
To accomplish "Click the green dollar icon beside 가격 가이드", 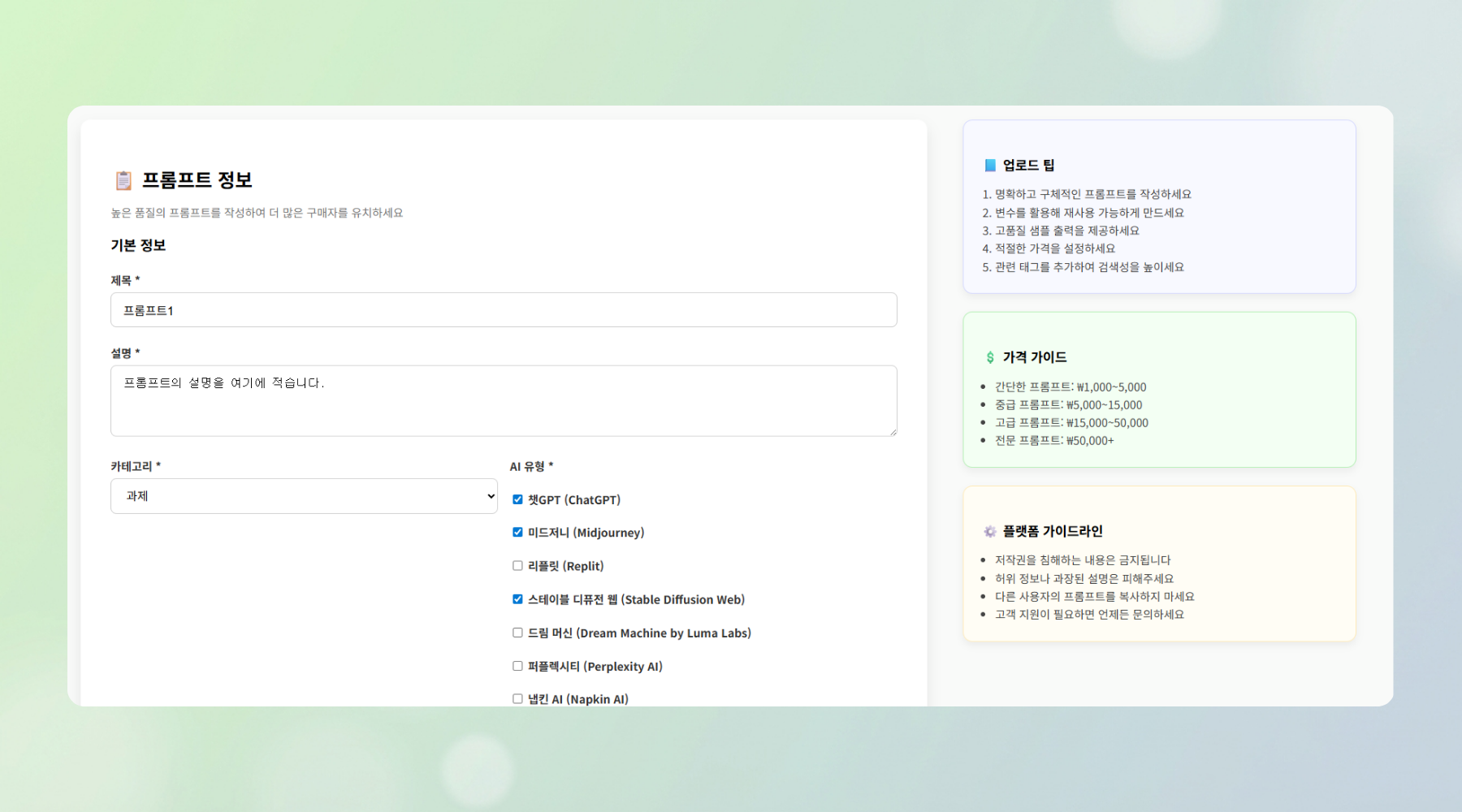I will point(990,357).
